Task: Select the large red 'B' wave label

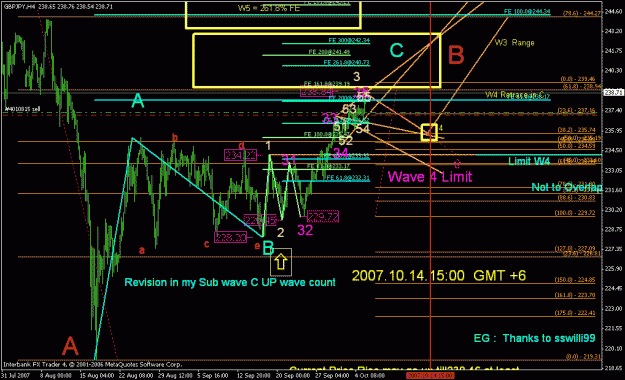Action: (x=456, y=55)
